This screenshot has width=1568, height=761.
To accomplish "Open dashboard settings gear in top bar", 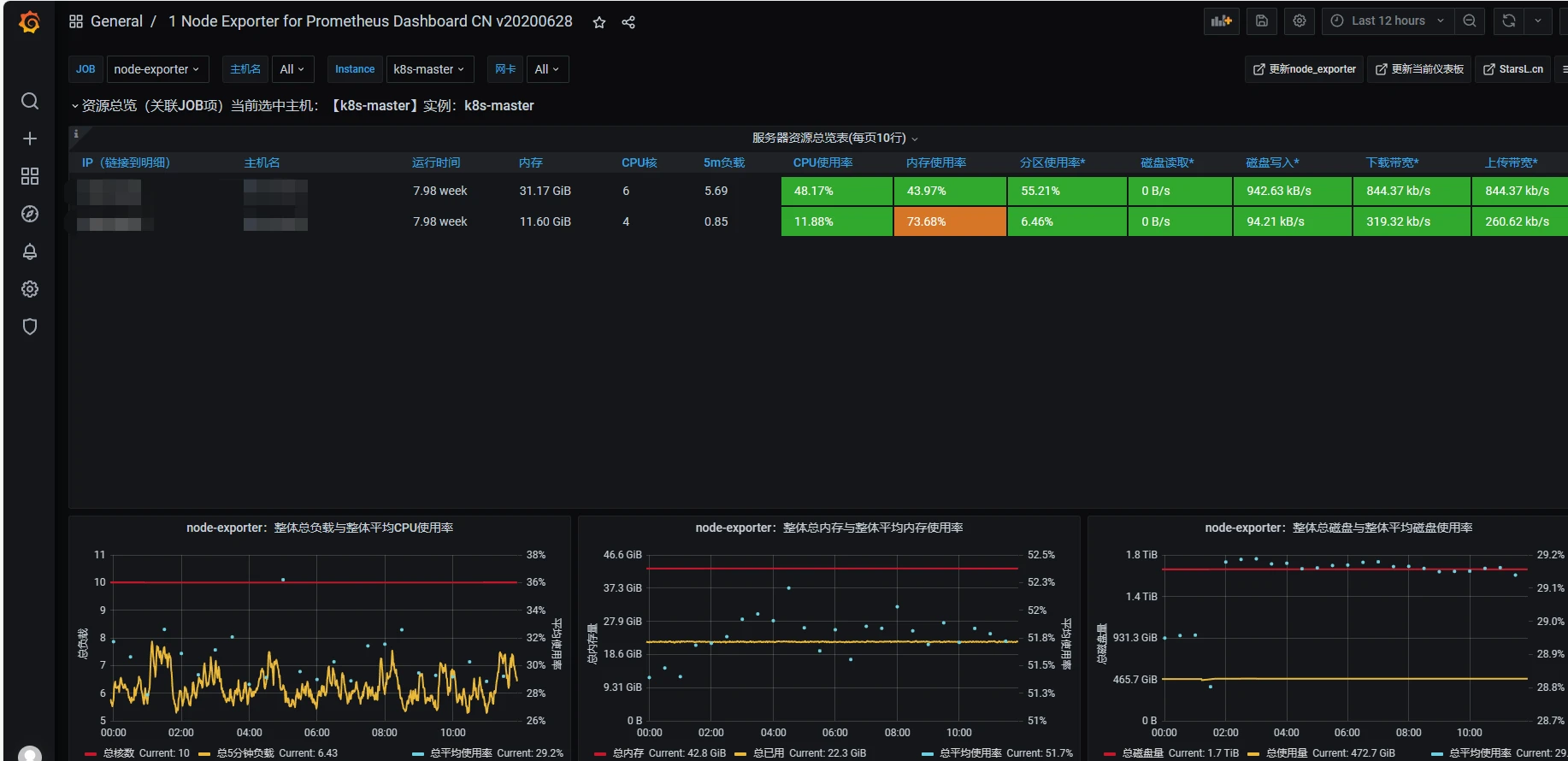I will click(1300, 21).
